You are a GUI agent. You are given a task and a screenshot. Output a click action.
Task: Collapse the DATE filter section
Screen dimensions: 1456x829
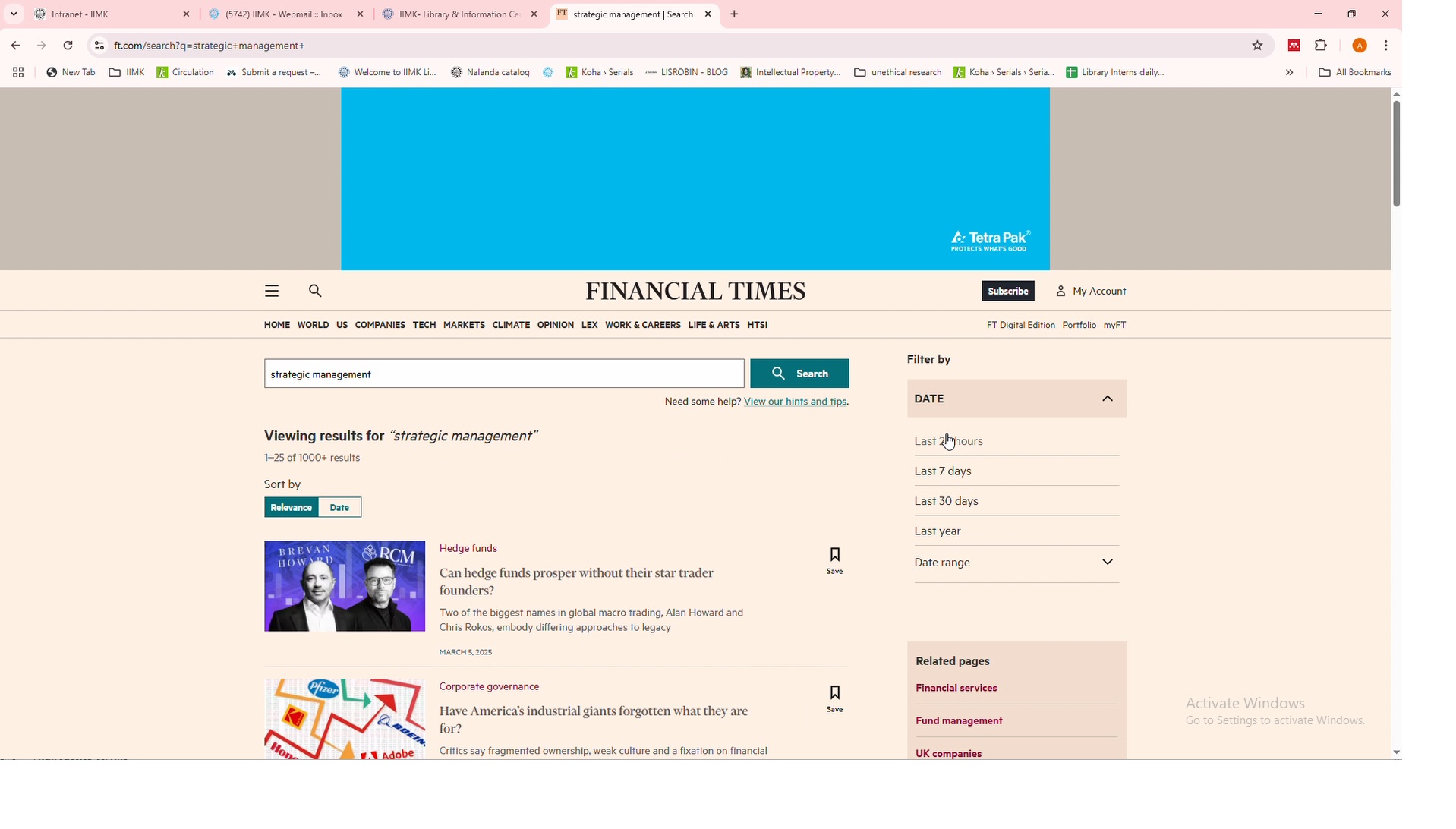(1108, 399)
